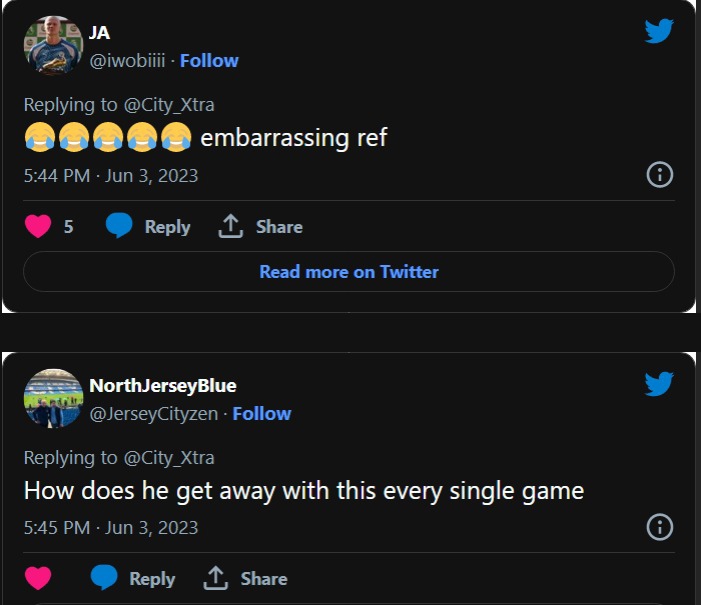This screenshot has height=605, width=701.
Task: Follow the @JerseyCityzen account
Action: tap(262, 413)
